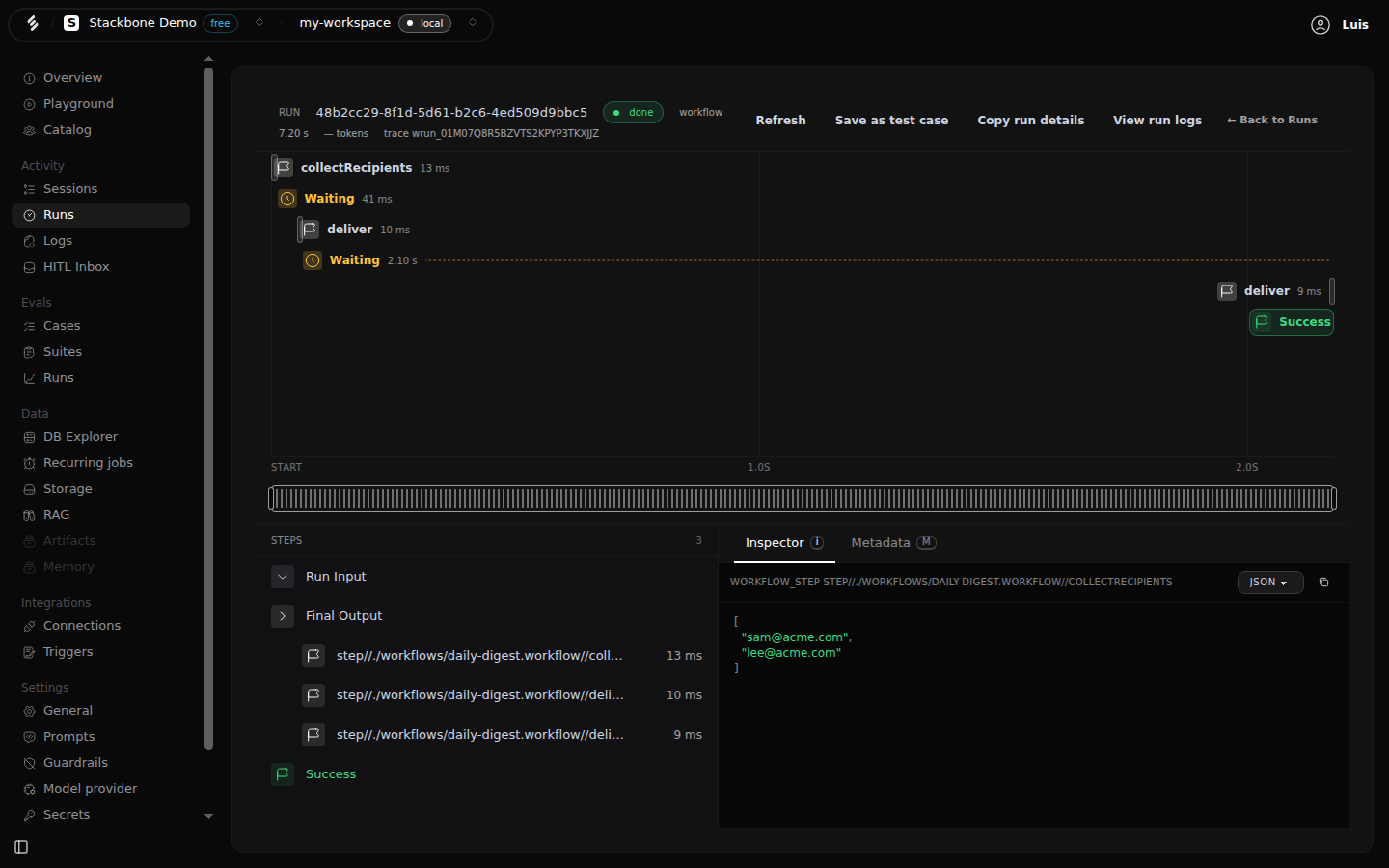
Task: Copy the inspector output to clipboard
Action: (x=1323, y=583)
